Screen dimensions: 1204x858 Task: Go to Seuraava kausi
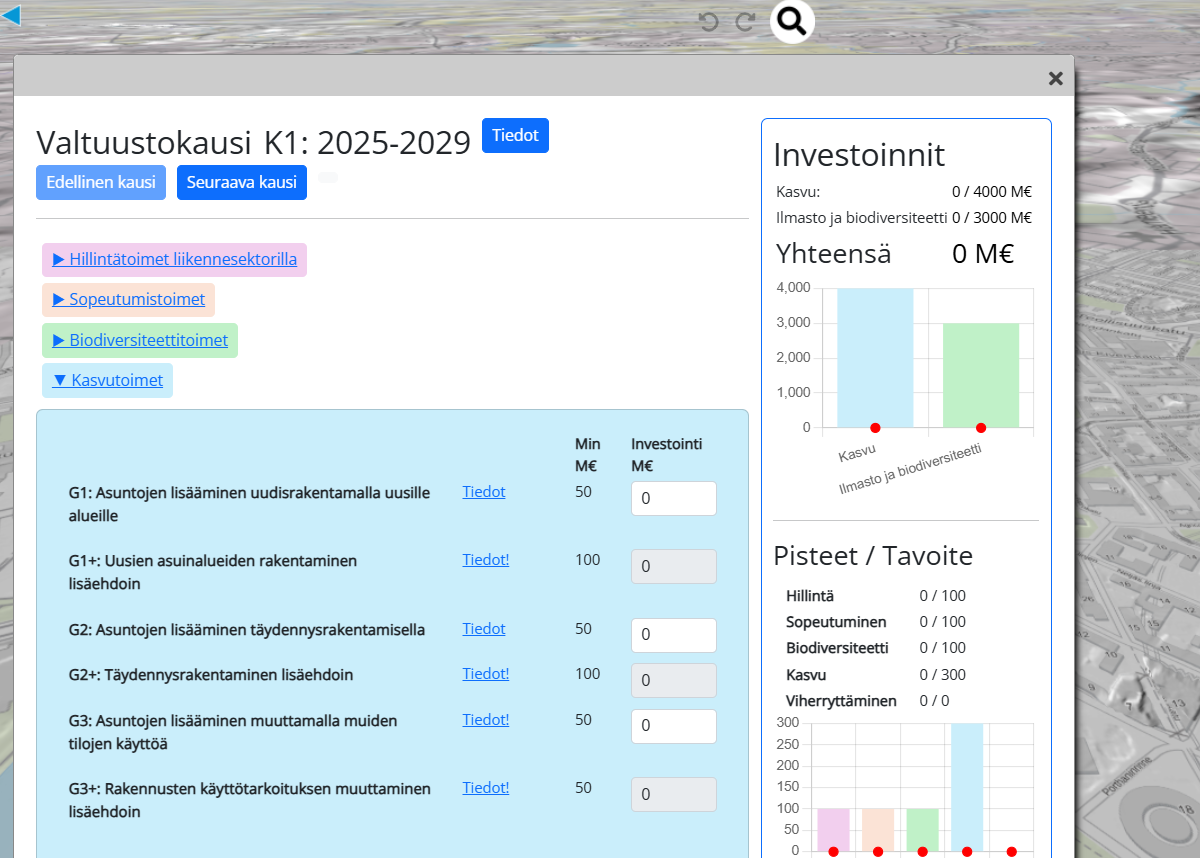[241, 183]
